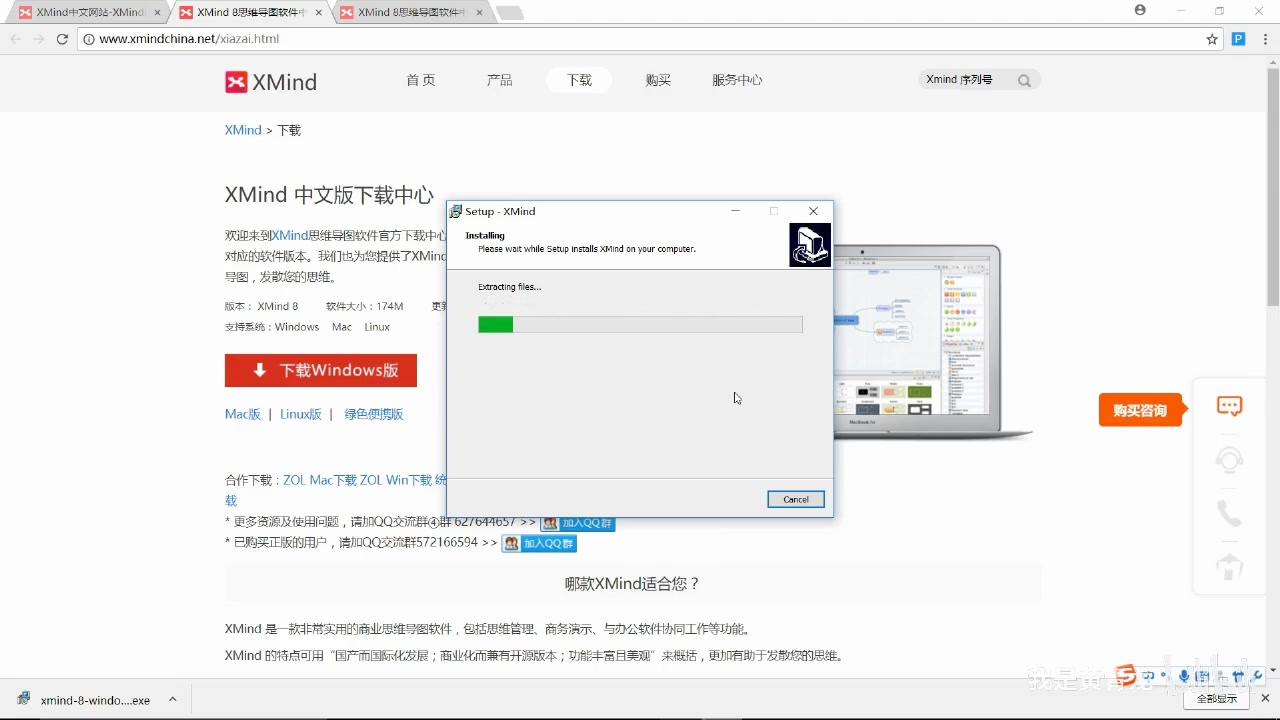Click the search magnifier icon
The height and width of the screenshot is (720, 1280).
[1024, 81]
